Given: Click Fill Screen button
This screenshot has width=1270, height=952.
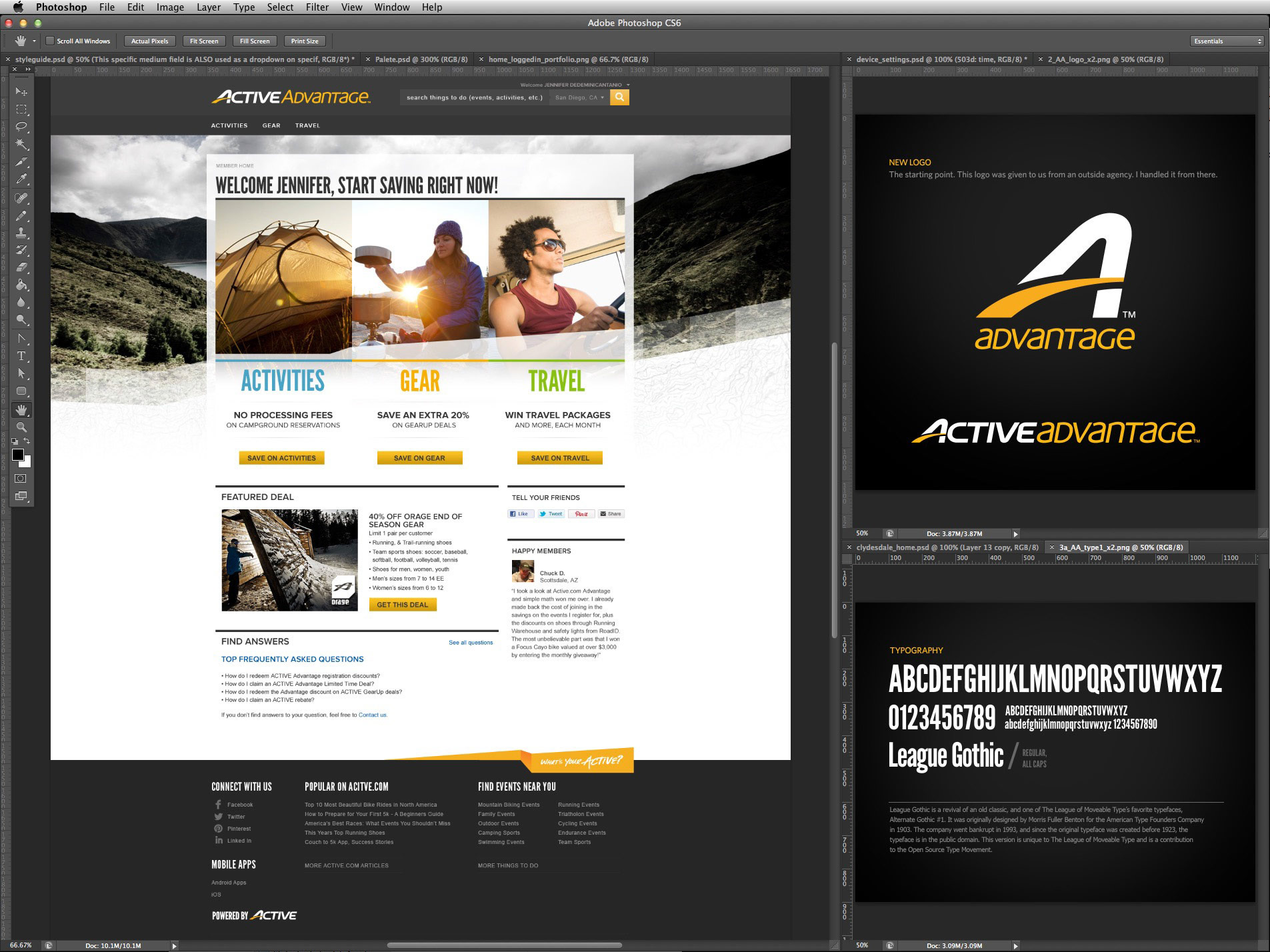Looking at the screenshot, I should point(255,41).
